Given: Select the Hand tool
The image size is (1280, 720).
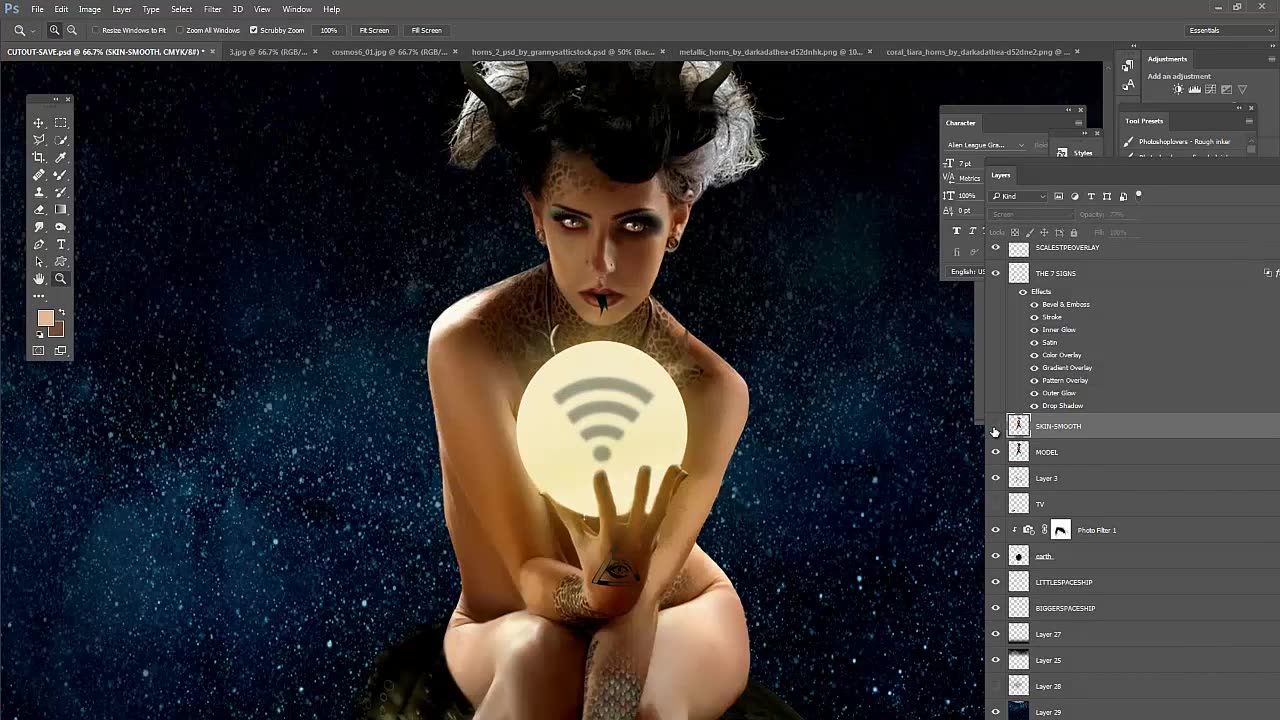Looking at the screenshot, I should 39,279.
